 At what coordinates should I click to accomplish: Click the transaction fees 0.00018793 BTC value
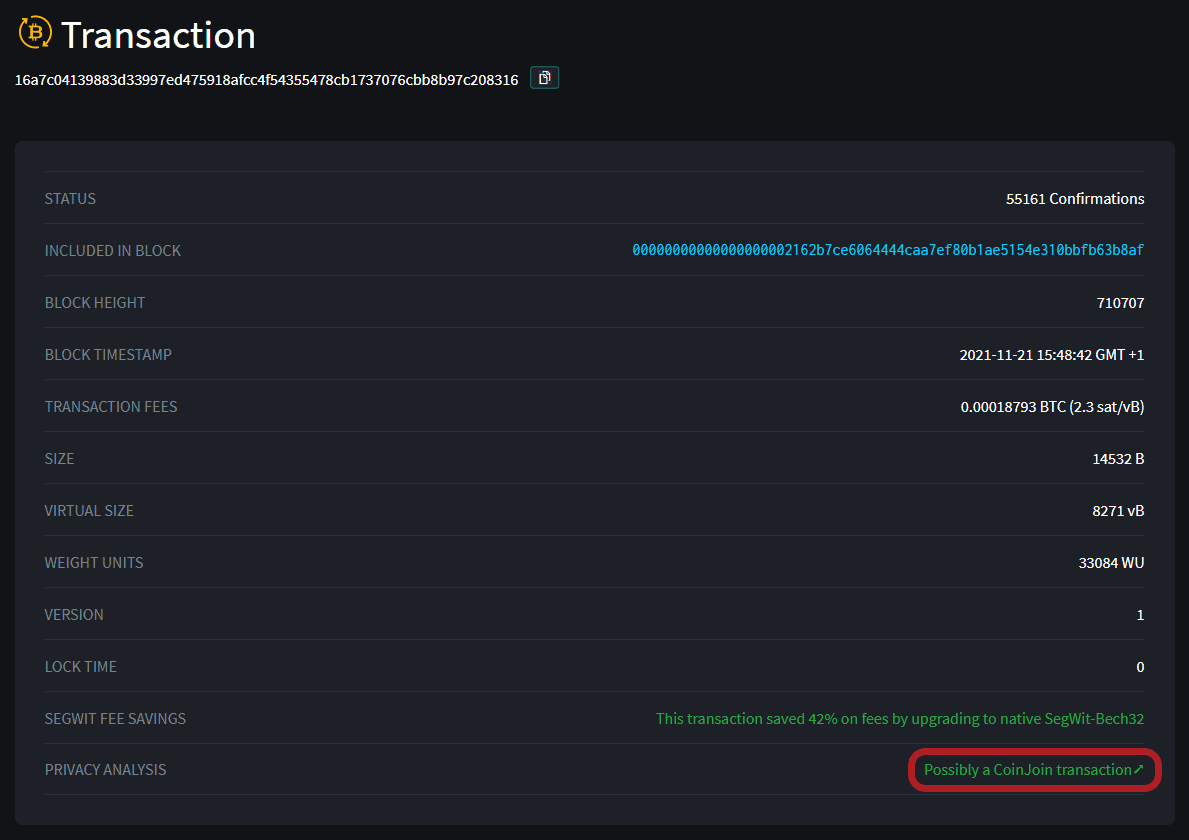pyautogui.click(x=1052, y=407)
